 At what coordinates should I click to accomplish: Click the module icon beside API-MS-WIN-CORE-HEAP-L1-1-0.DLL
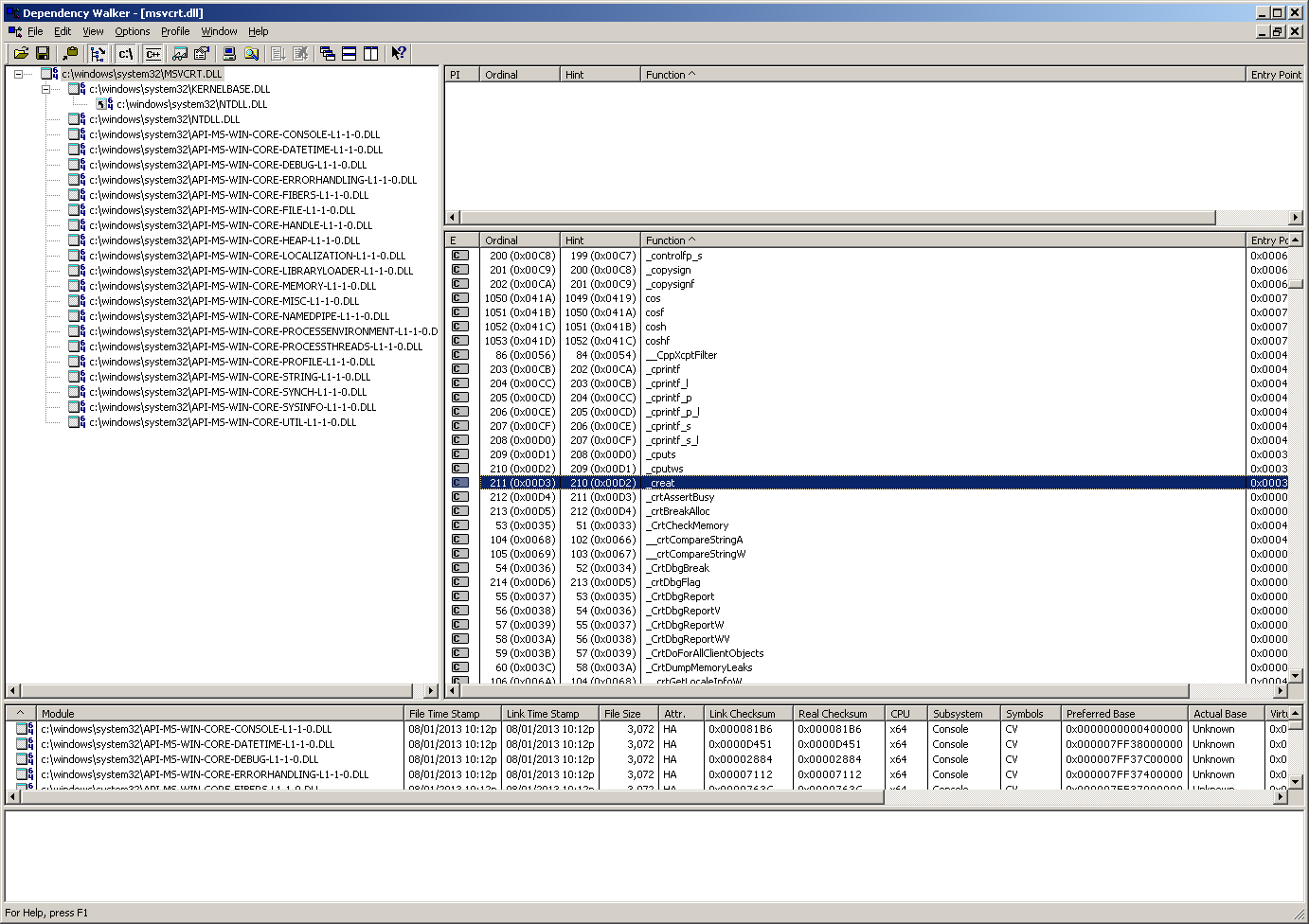(78, 240)
